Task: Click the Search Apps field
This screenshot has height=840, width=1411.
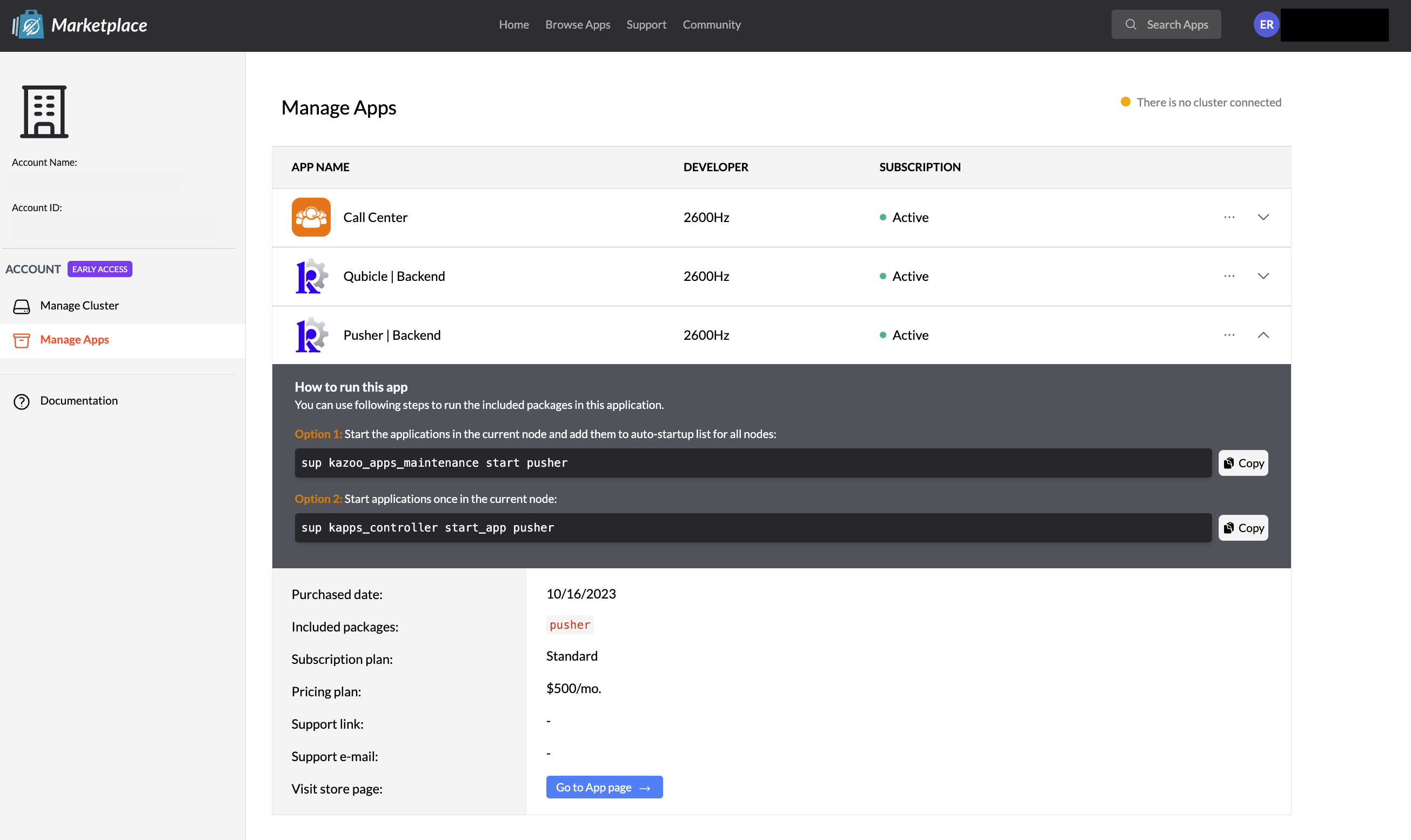Action: (x=1166, y=24)
